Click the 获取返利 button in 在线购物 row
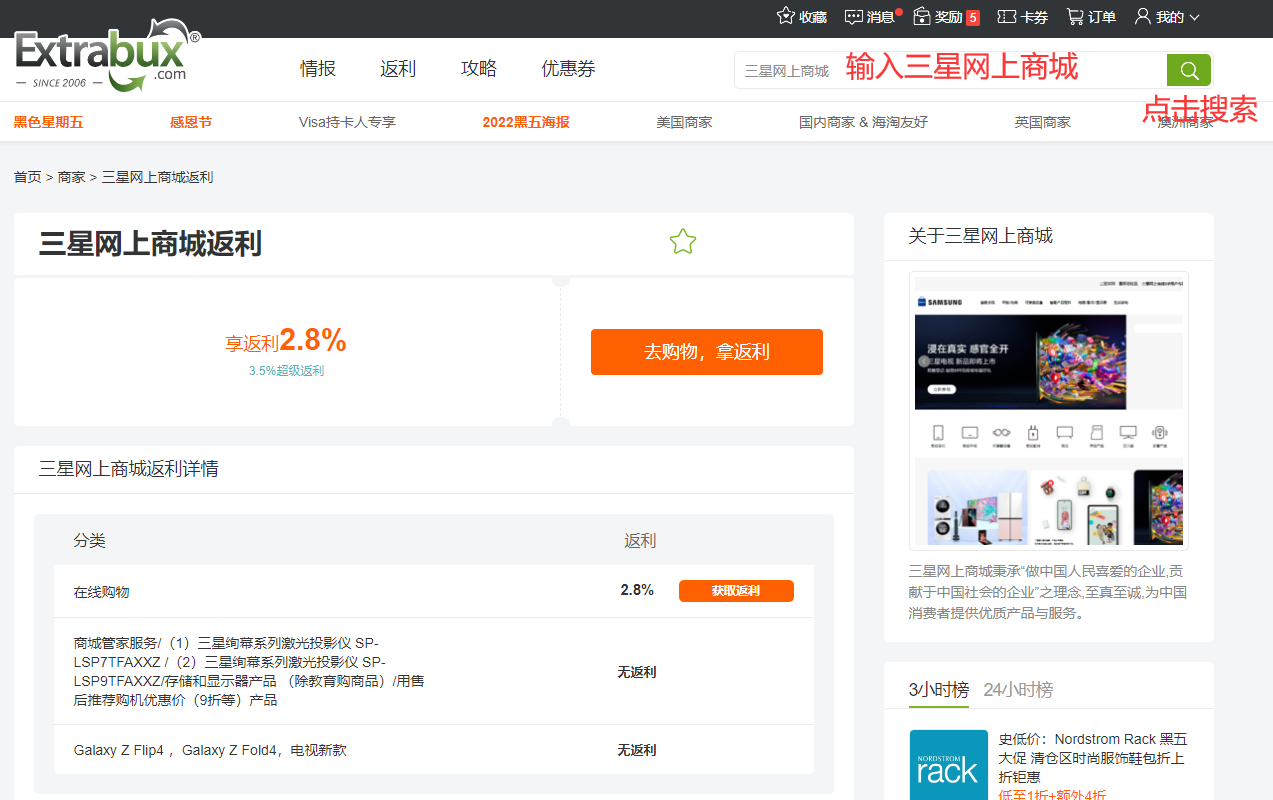Image resolution: width=1273 pixels, height=800 pixels. coord(736,591)
